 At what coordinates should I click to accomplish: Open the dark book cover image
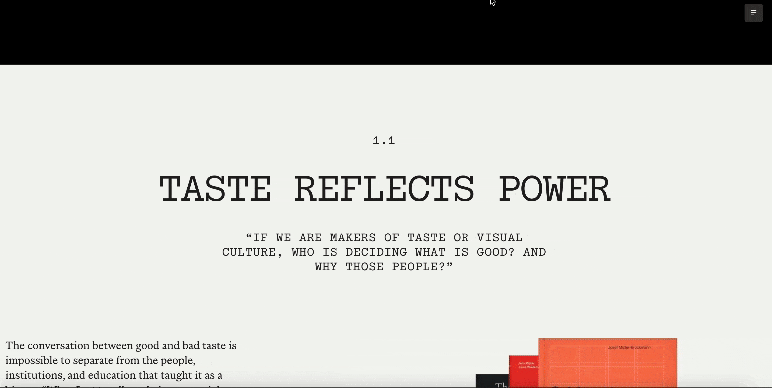click(x=492, y=381)
